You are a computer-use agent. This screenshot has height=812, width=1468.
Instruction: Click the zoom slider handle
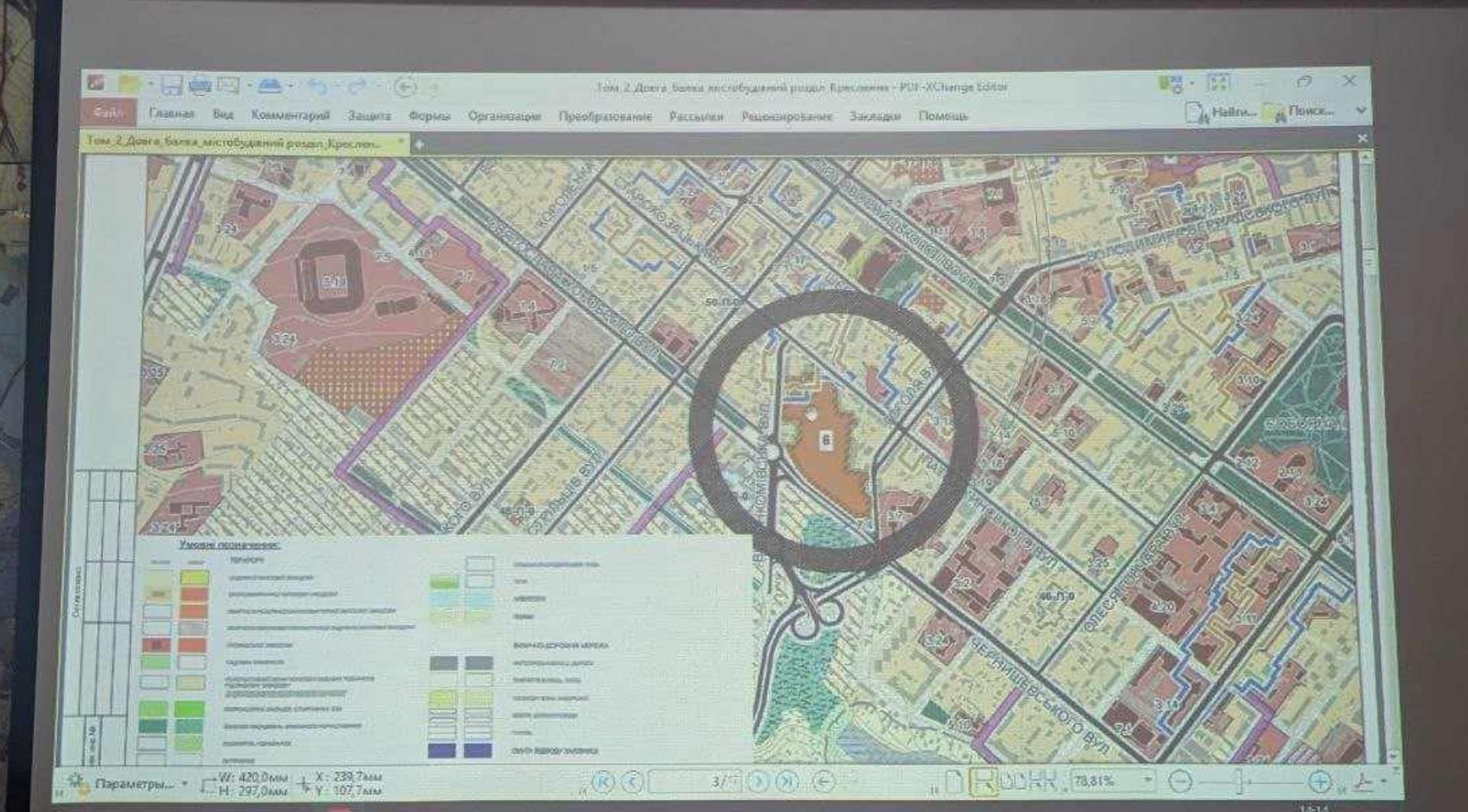1241,781
